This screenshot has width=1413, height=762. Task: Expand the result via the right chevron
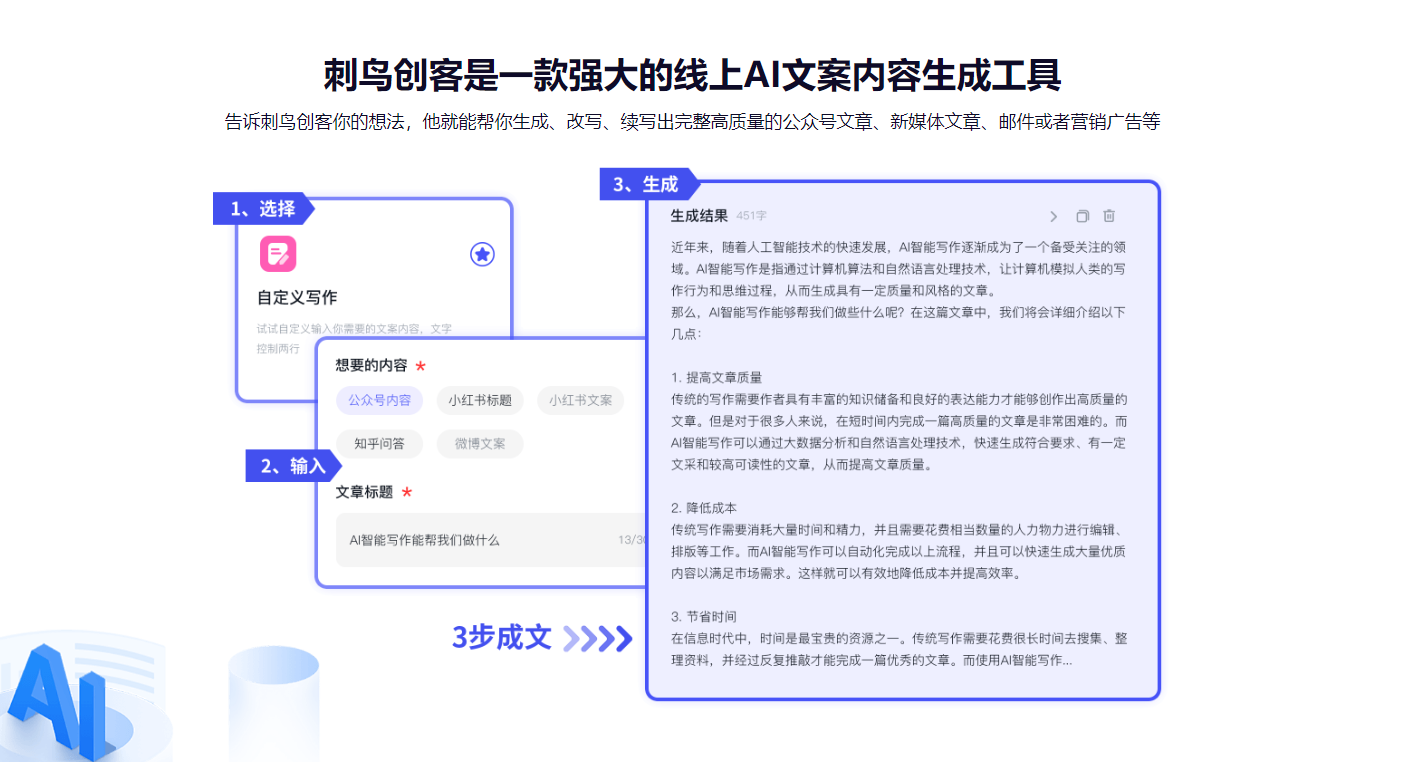1052,215
